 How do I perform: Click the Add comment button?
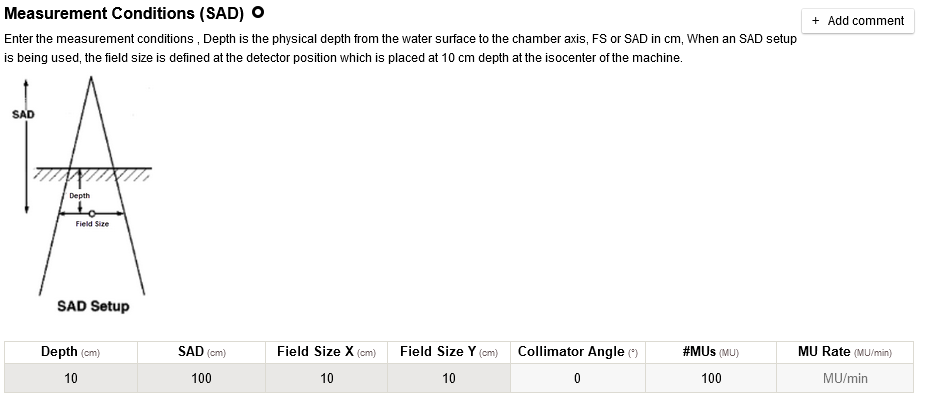857,21
